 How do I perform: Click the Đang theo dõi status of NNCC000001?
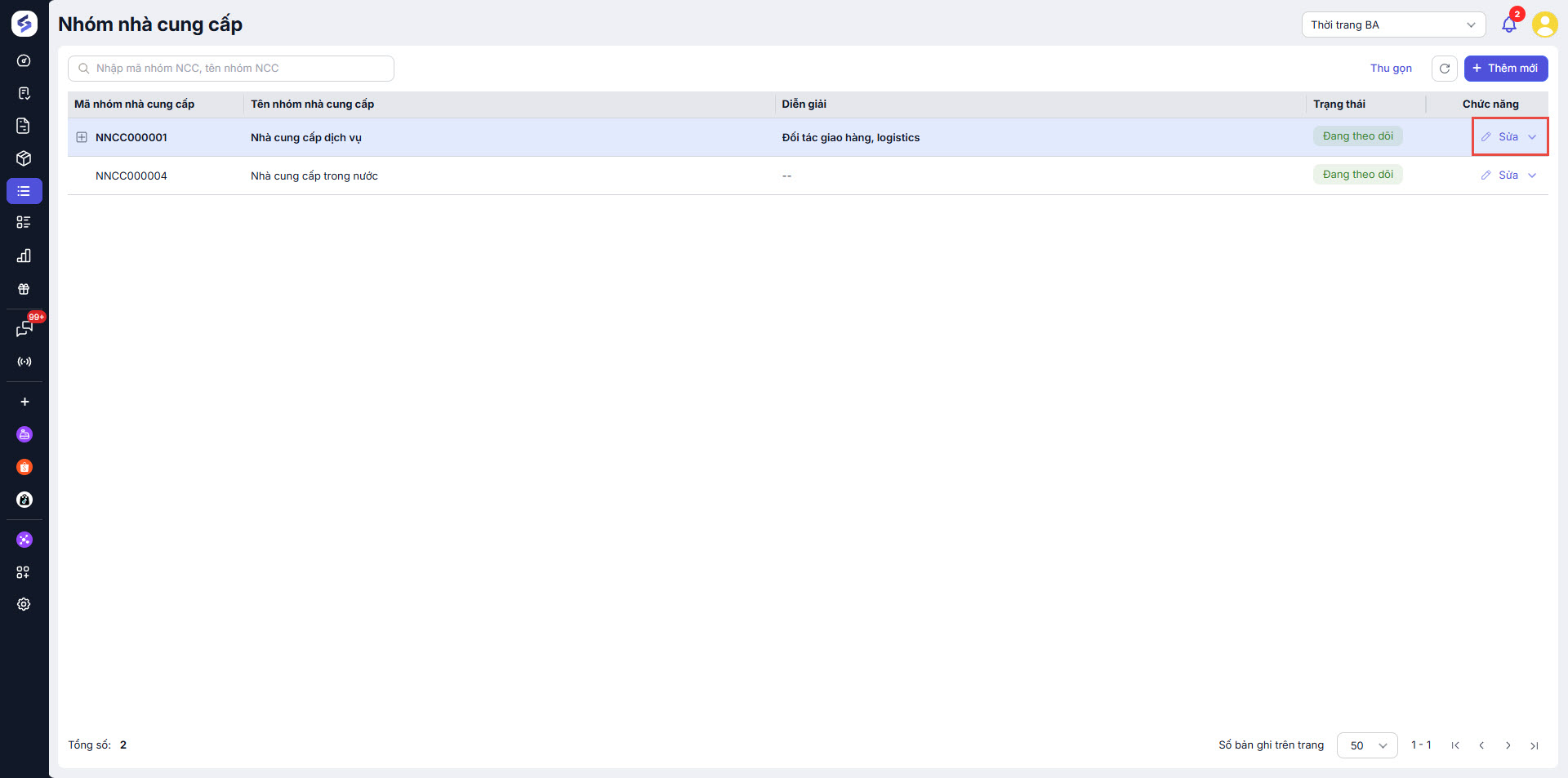click(1358, 136)
